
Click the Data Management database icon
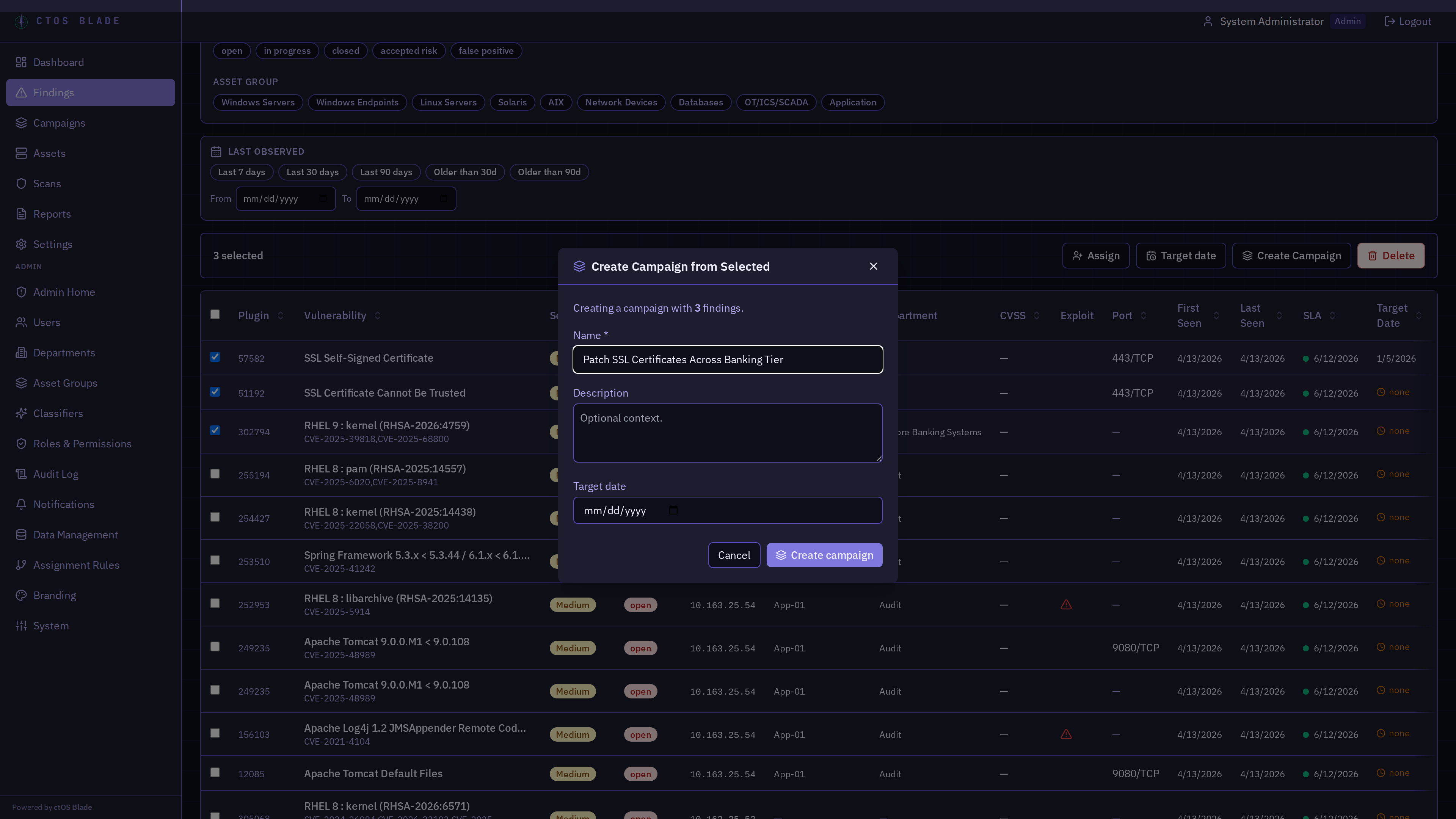point(21,535)
